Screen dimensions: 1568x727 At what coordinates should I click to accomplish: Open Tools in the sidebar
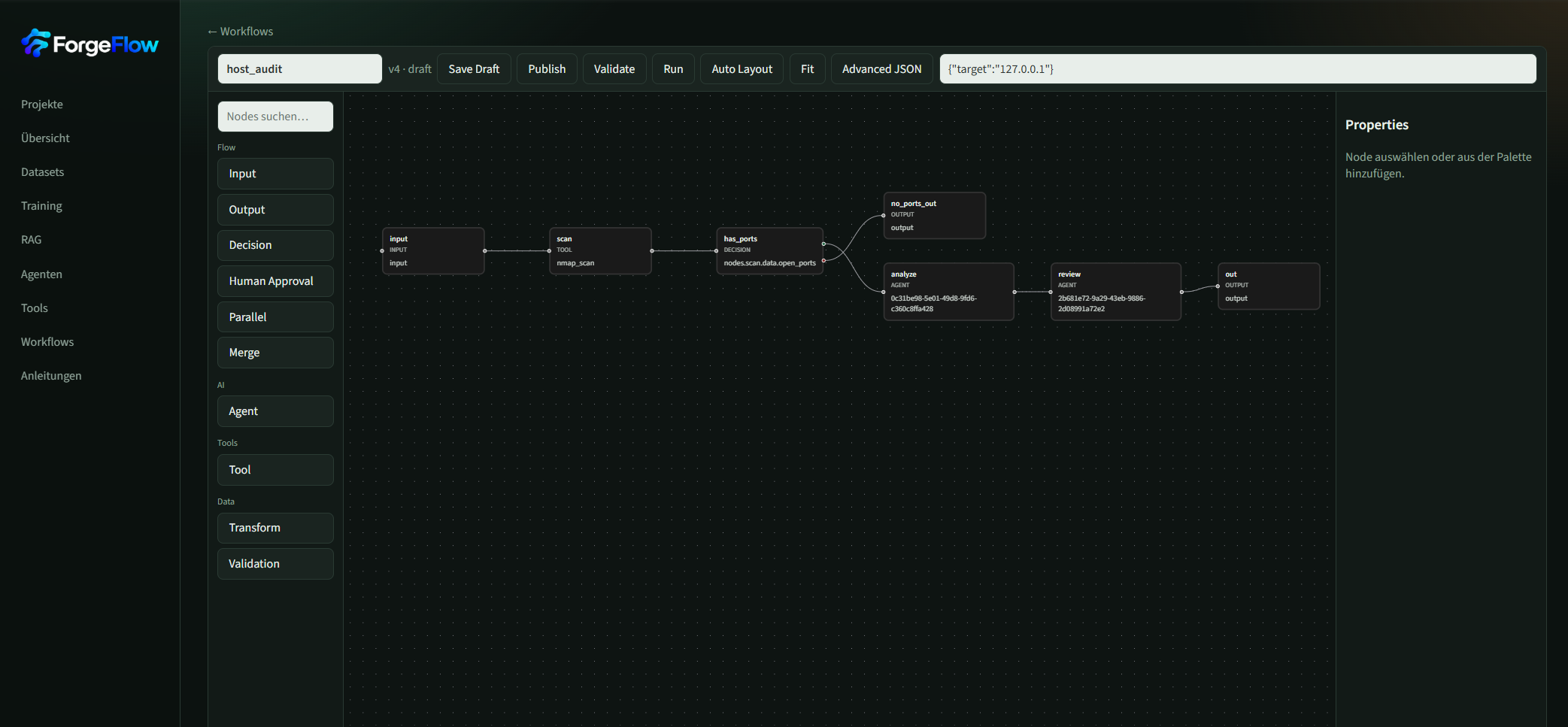click(x=35, y=308)
